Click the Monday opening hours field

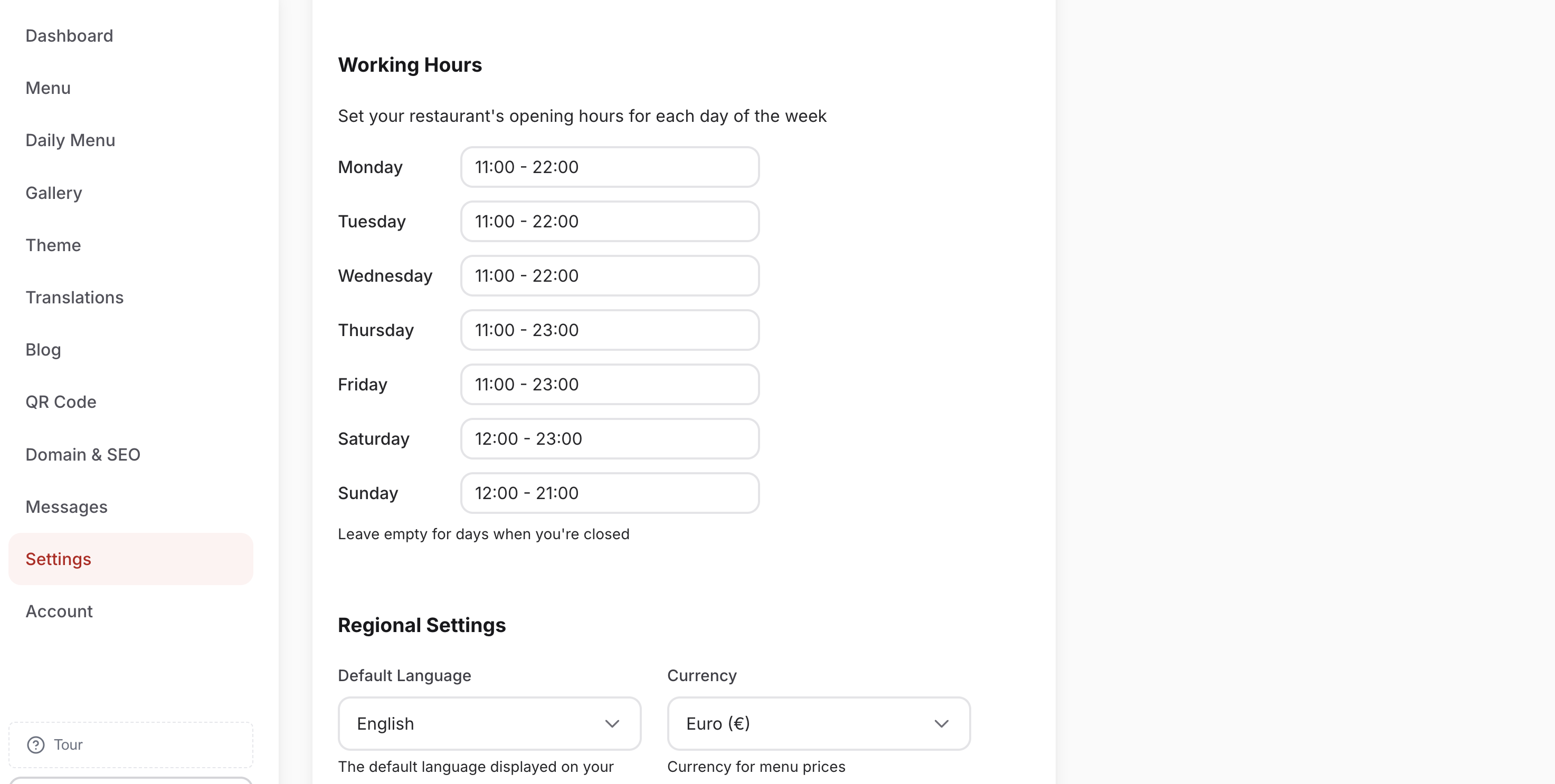pos(610,167)
